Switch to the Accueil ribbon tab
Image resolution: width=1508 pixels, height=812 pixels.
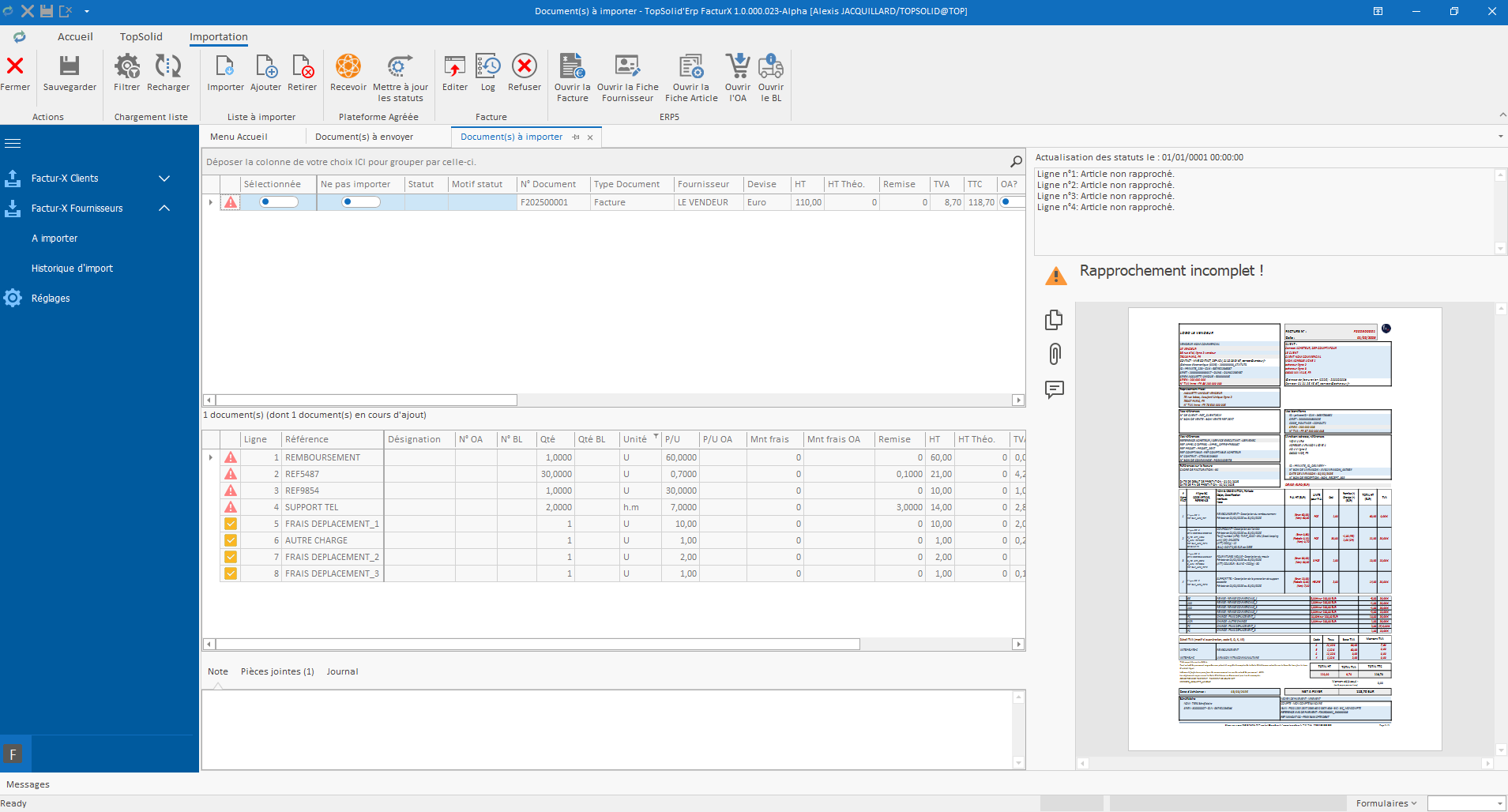tap(75, 37)
